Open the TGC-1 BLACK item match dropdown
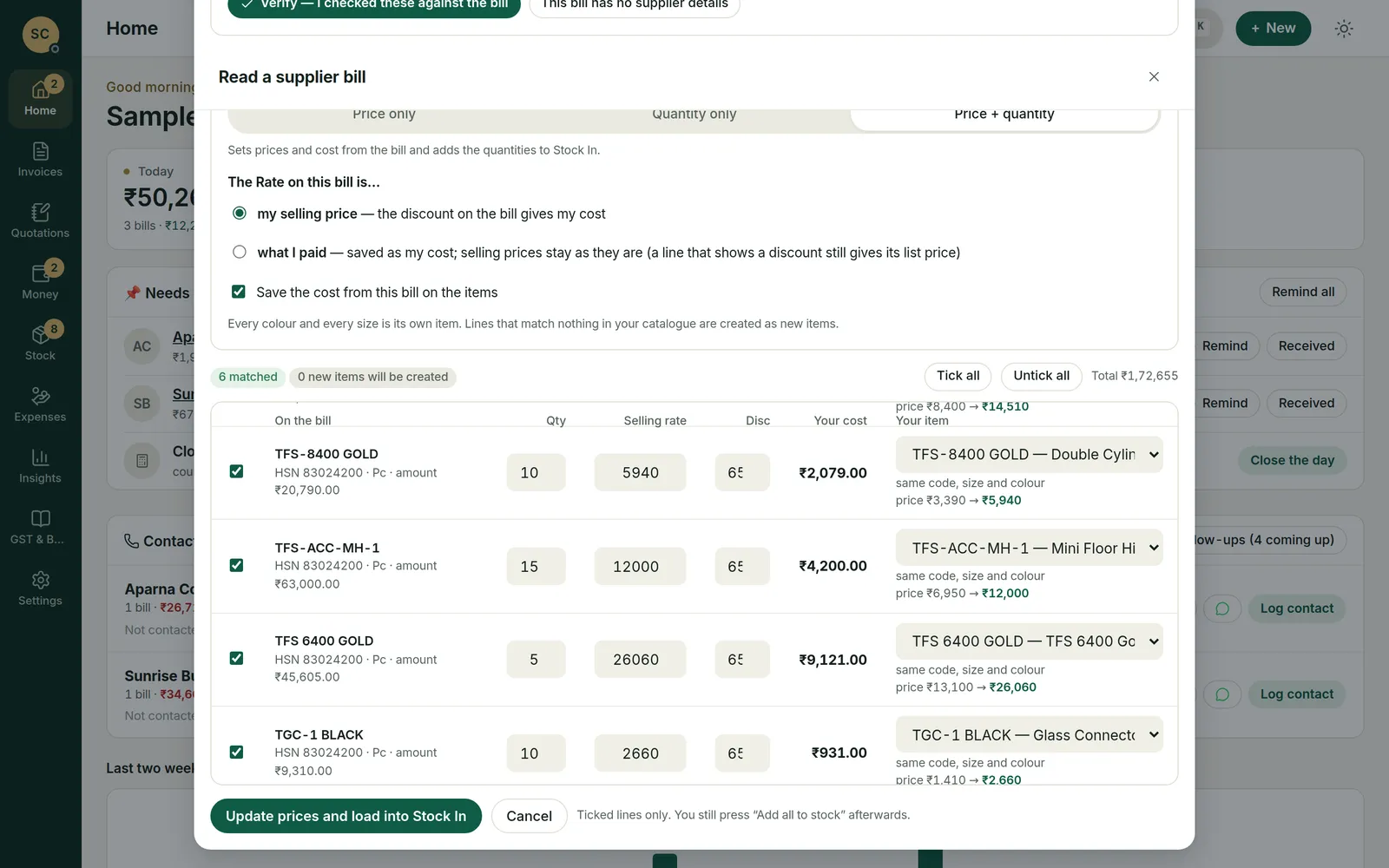This screenshot has height=868, width=1389. (1029, 734)
